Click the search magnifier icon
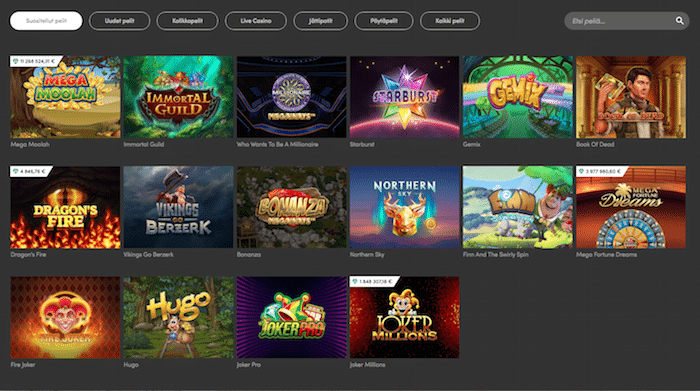This screenshot has width=700, height=391. click(679, 21)
